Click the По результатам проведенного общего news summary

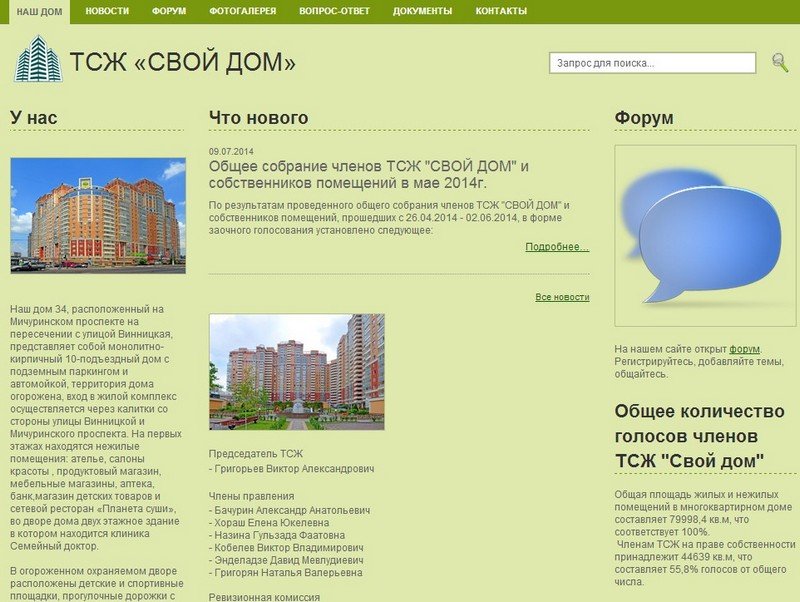point(389,218)
